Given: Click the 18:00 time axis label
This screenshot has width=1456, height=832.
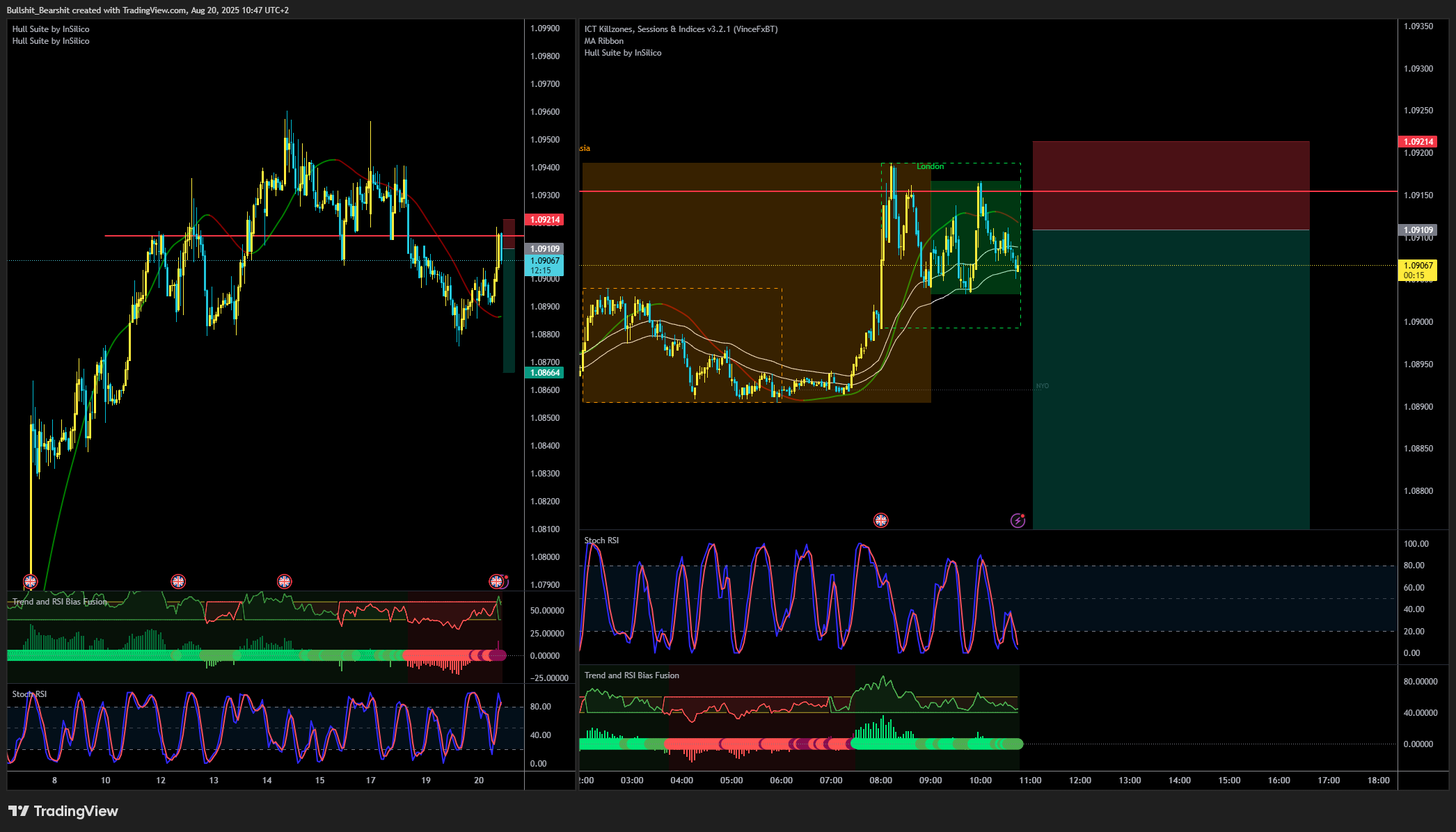Looking at the screenshot, I should (x=1378, y=781).
